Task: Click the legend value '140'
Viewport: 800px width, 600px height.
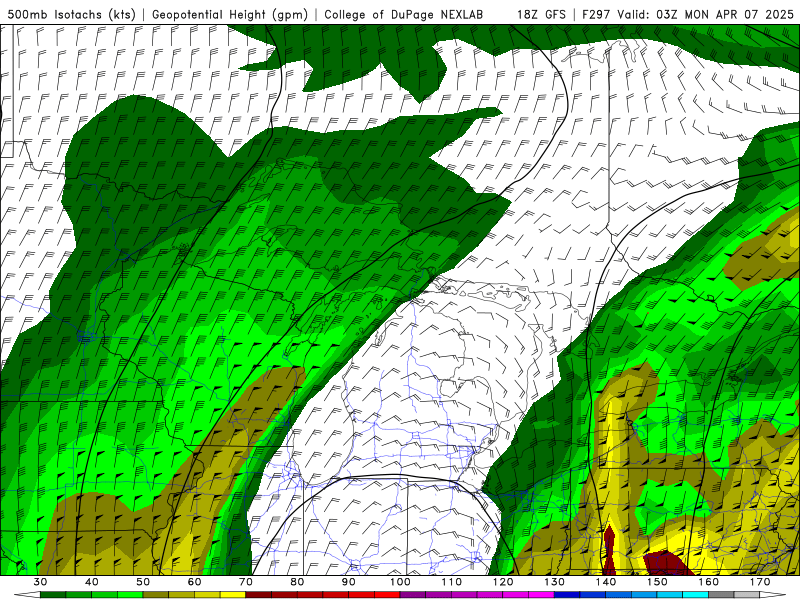Action: pyautogui.click(x=606, y=582)
